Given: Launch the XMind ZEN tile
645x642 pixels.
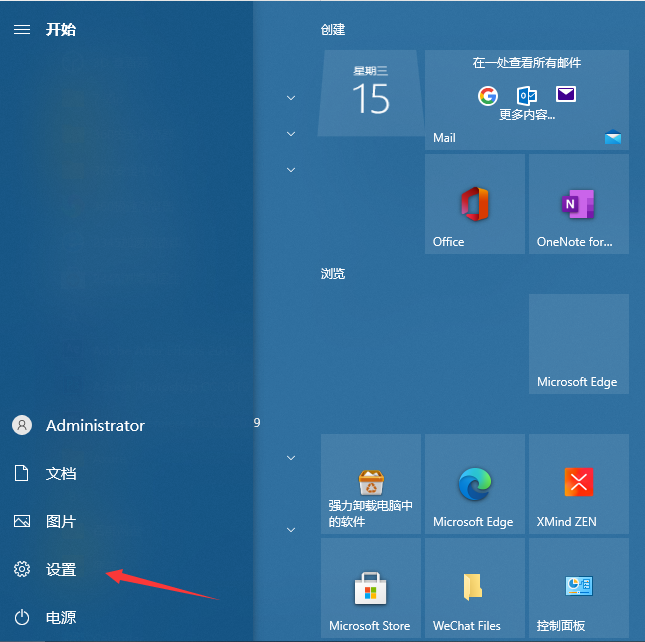Looking at the screenshot, I should (x=578, y=484).
